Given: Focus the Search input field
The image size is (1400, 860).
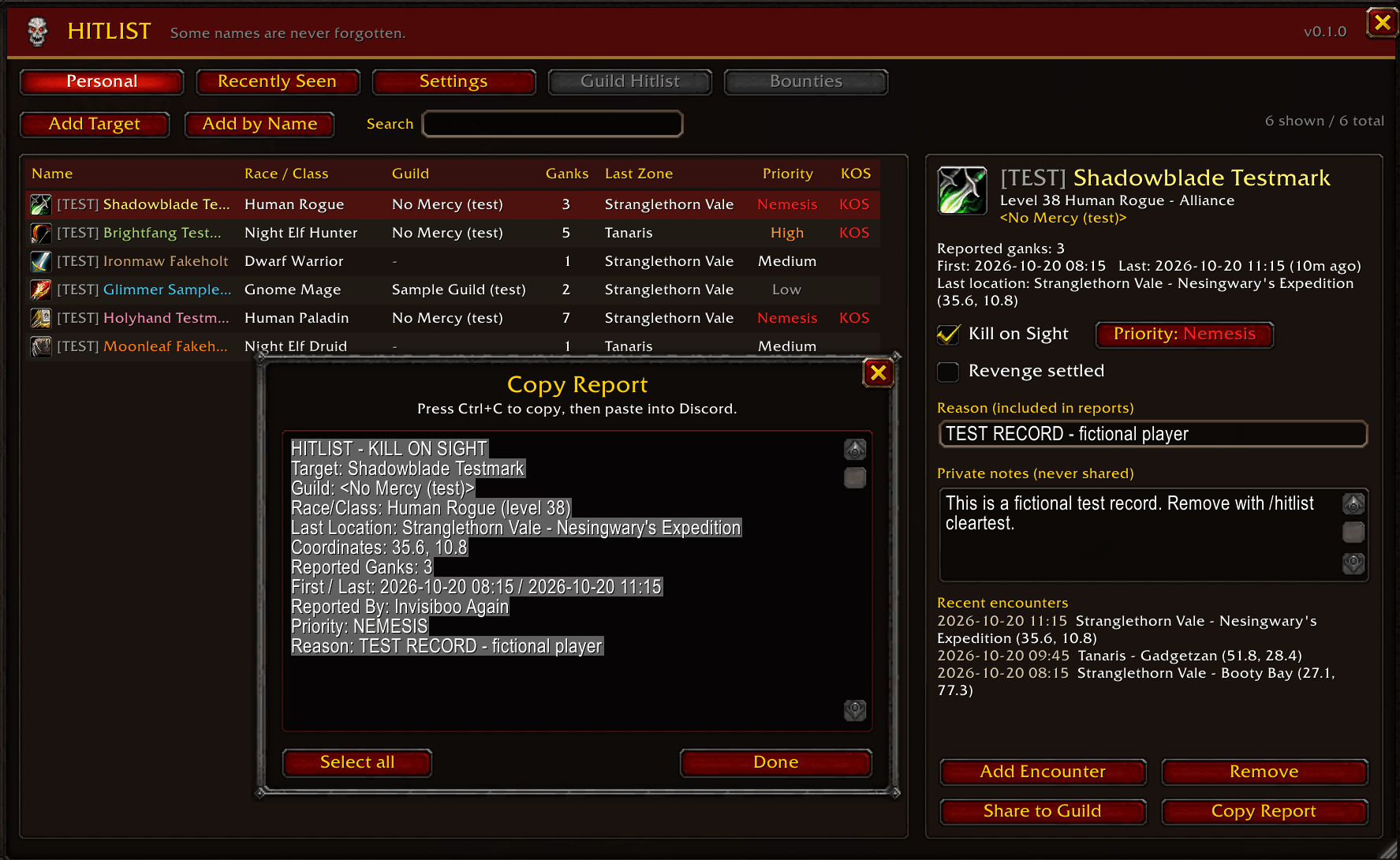Looking at the screenshot, I should [x=553, y=124].
